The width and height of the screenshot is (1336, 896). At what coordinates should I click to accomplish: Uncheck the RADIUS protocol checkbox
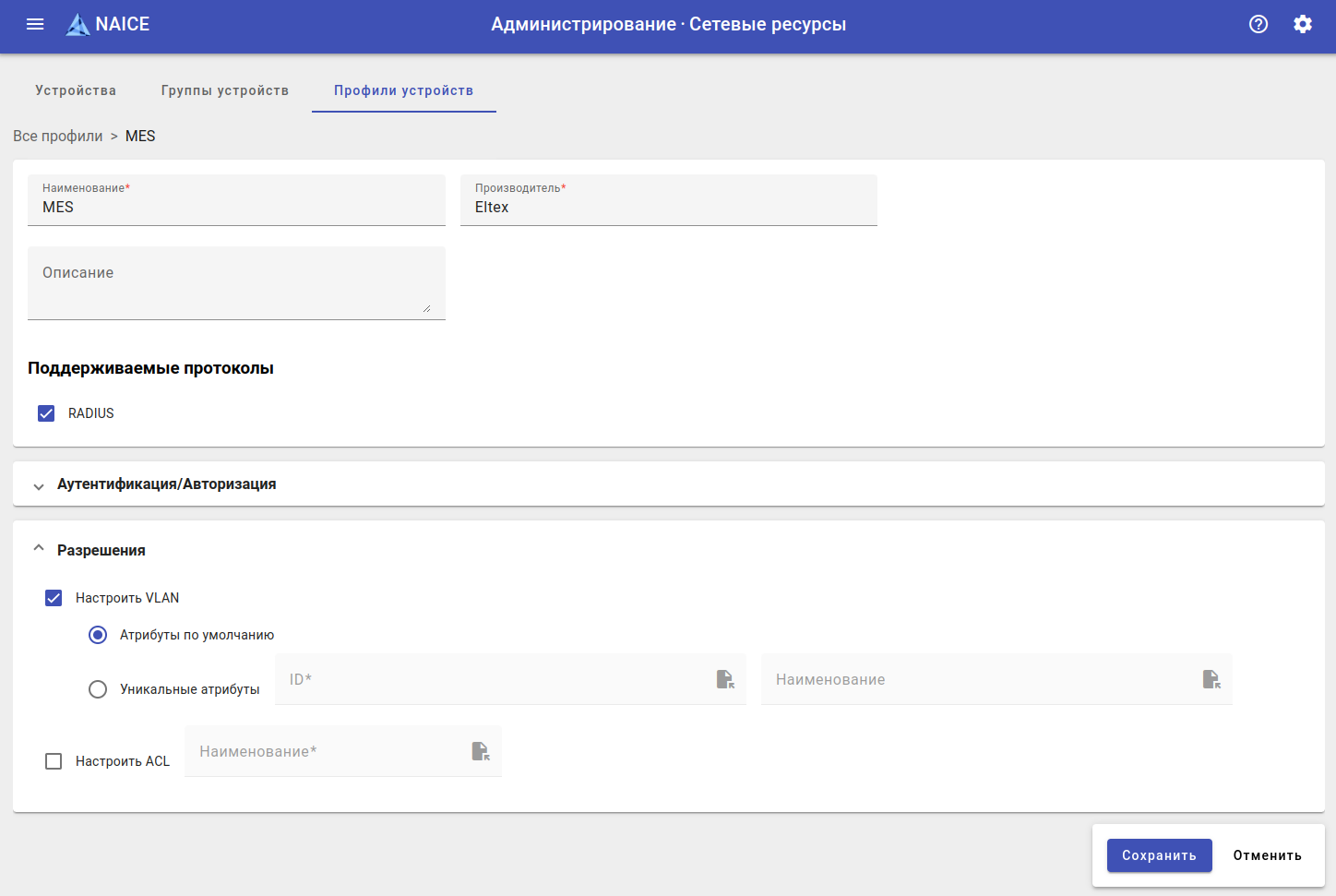coord(46,413)
